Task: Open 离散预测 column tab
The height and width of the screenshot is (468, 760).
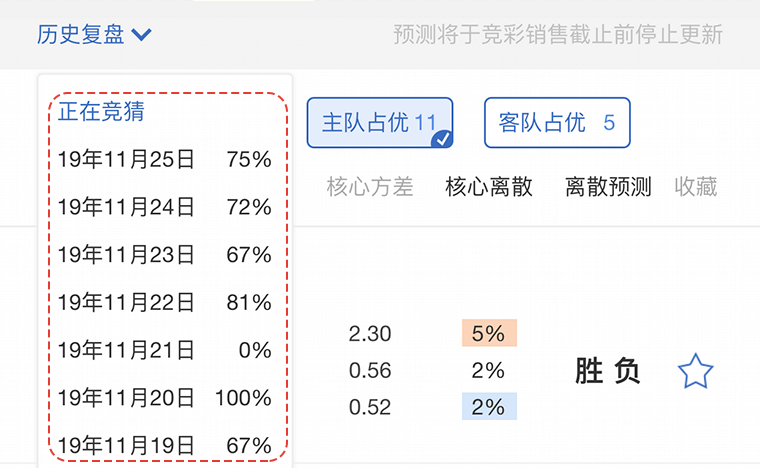Action: (x=608, y=187)
